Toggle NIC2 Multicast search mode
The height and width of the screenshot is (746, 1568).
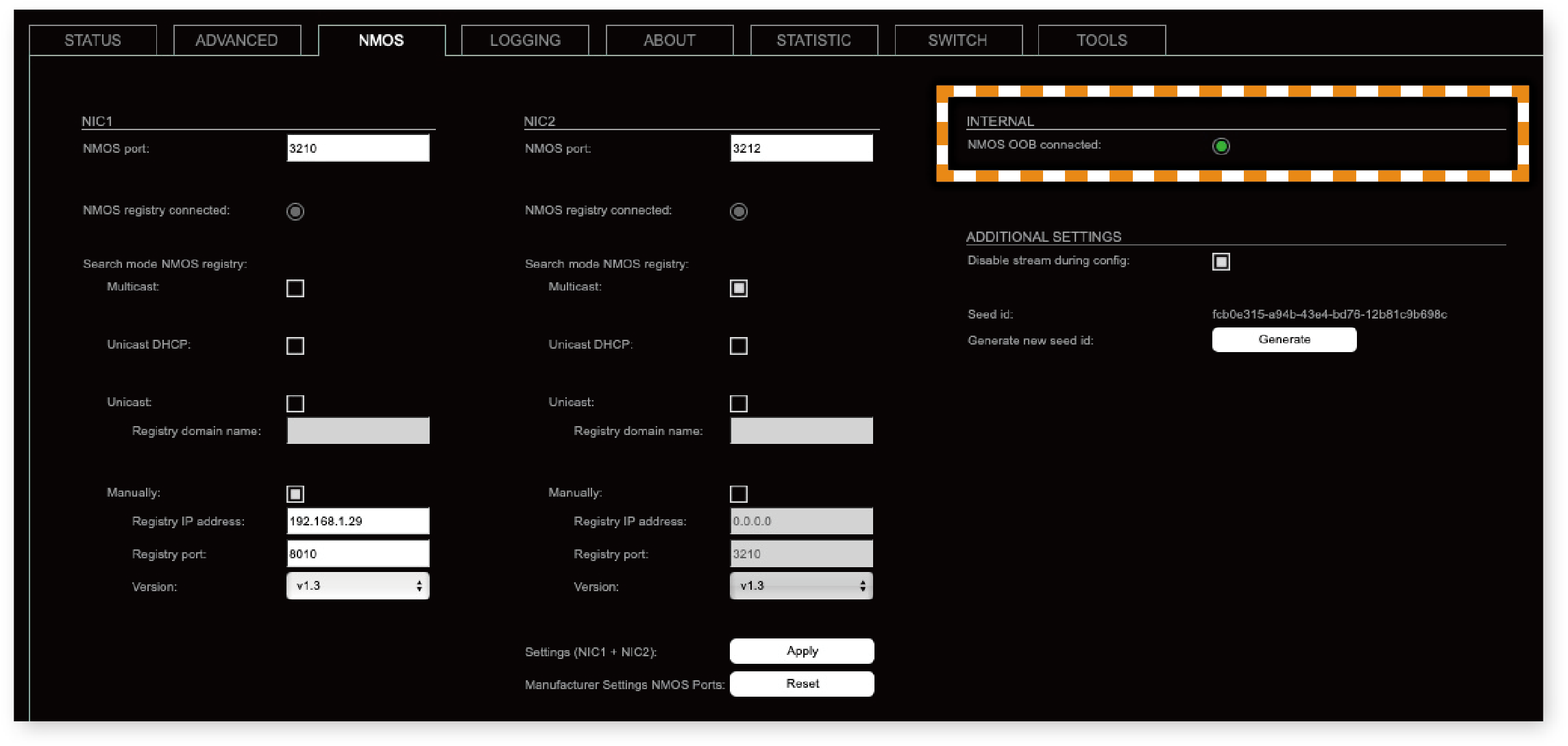point(739,288)
